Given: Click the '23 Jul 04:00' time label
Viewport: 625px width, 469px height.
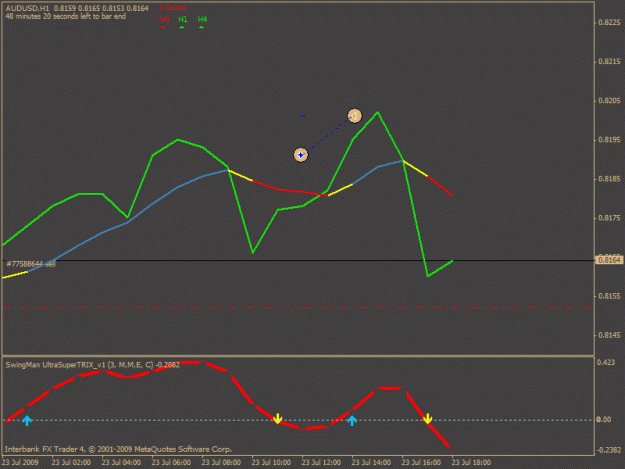Looking at the screenshot, I should pos(121,462).
